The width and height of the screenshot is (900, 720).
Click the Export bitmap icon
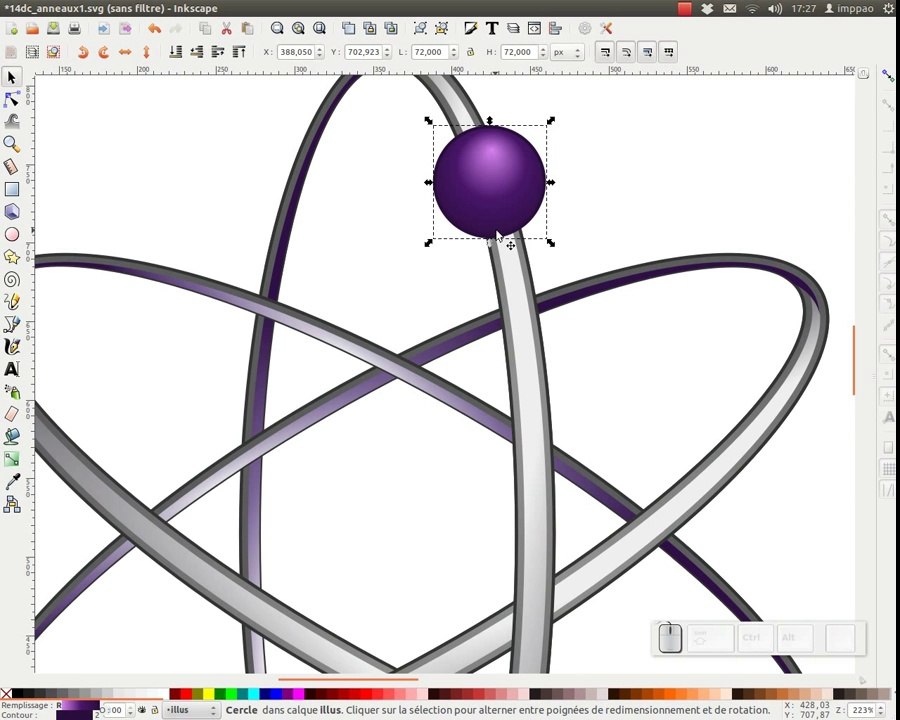125,28
